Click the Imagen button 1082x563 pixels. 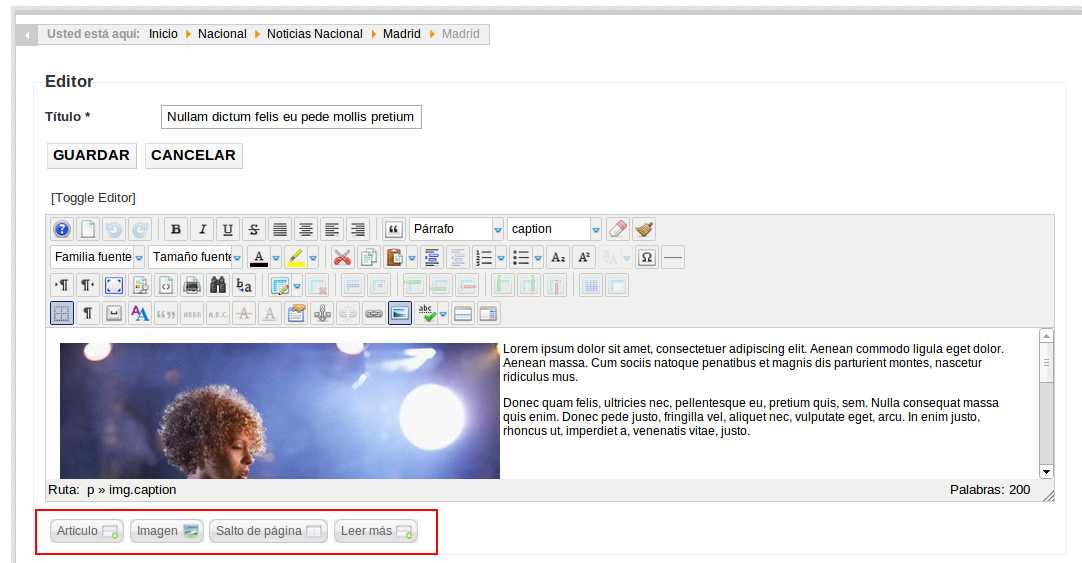point(166,531)
